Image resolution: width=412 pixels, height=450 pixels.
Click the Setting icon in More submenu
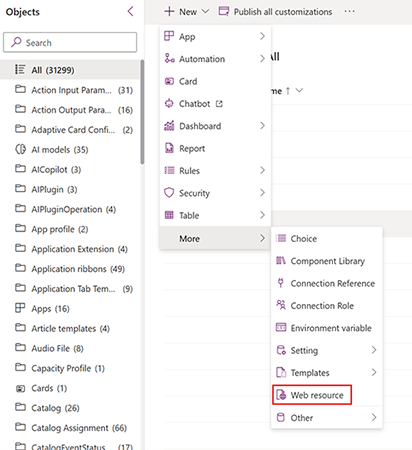[x=281, y=350]
